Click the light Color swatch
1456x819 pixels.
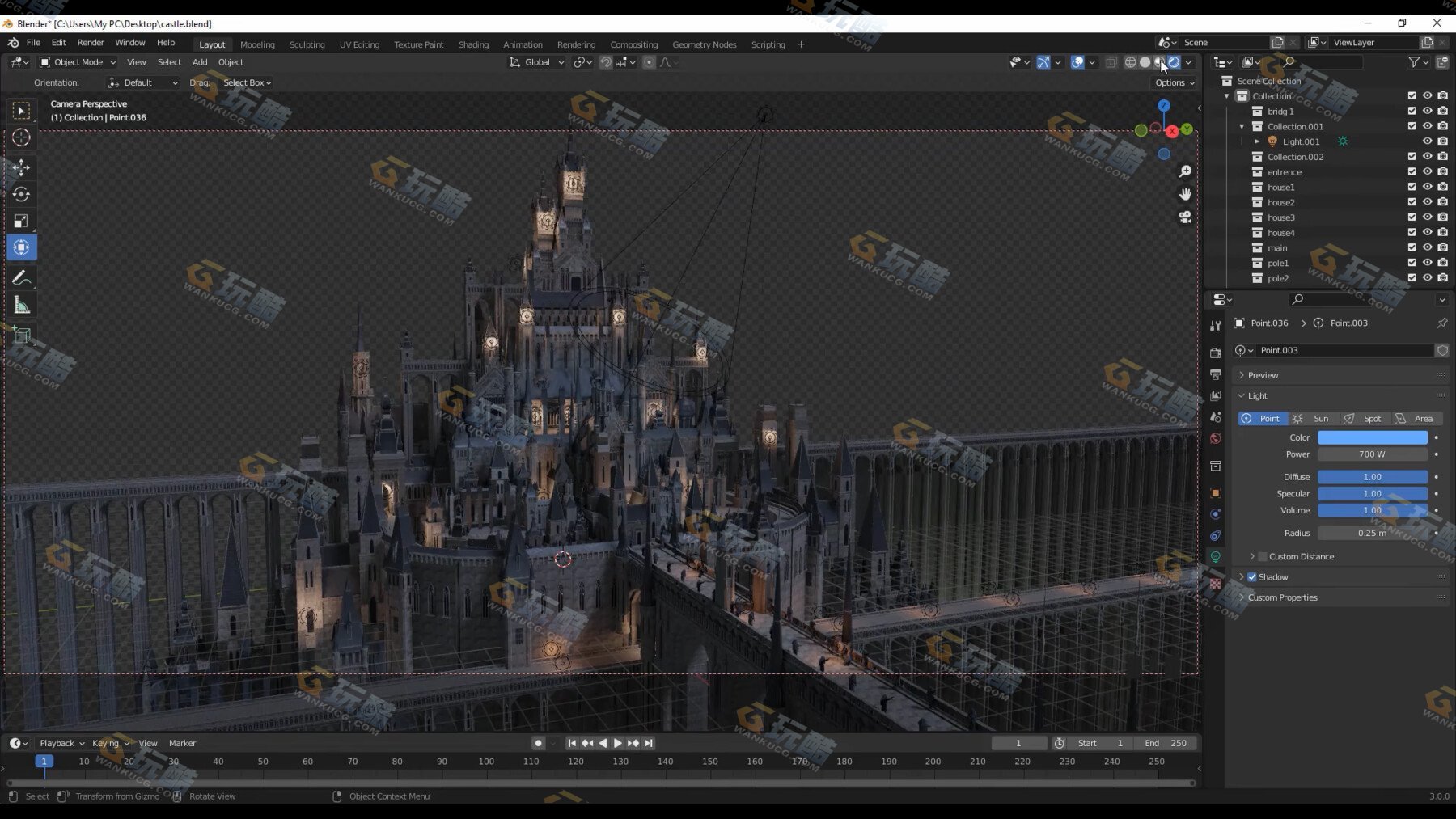pyautogui.click(x=1373, y=437)
